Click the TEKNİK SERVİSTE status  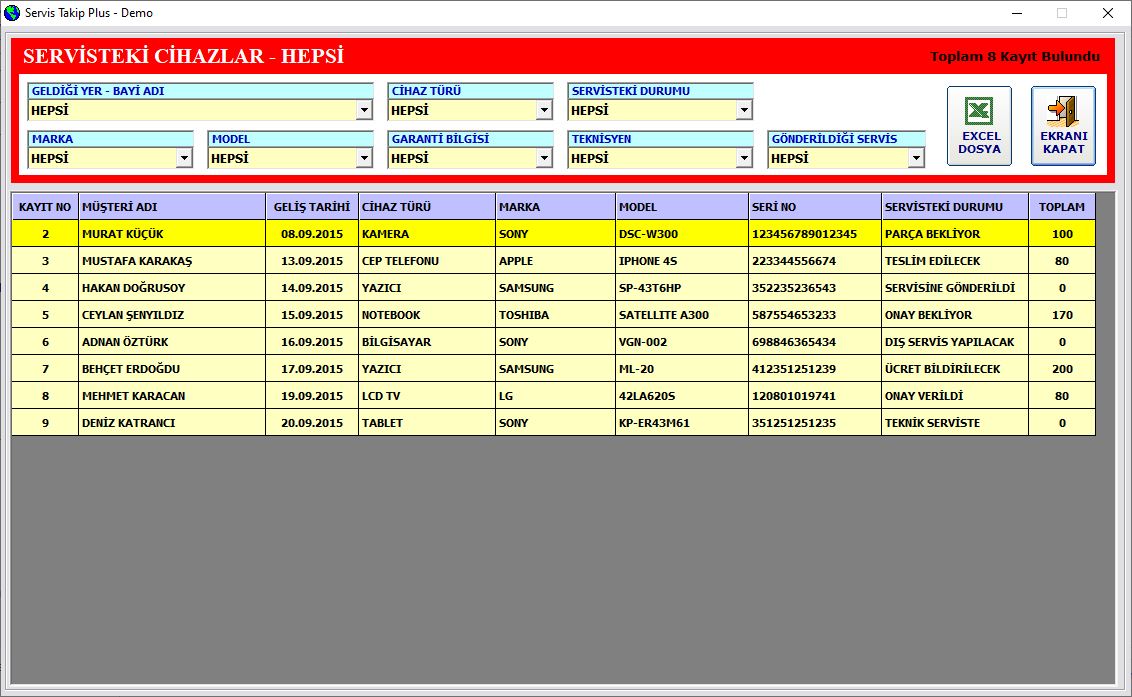tap(954, 423)
